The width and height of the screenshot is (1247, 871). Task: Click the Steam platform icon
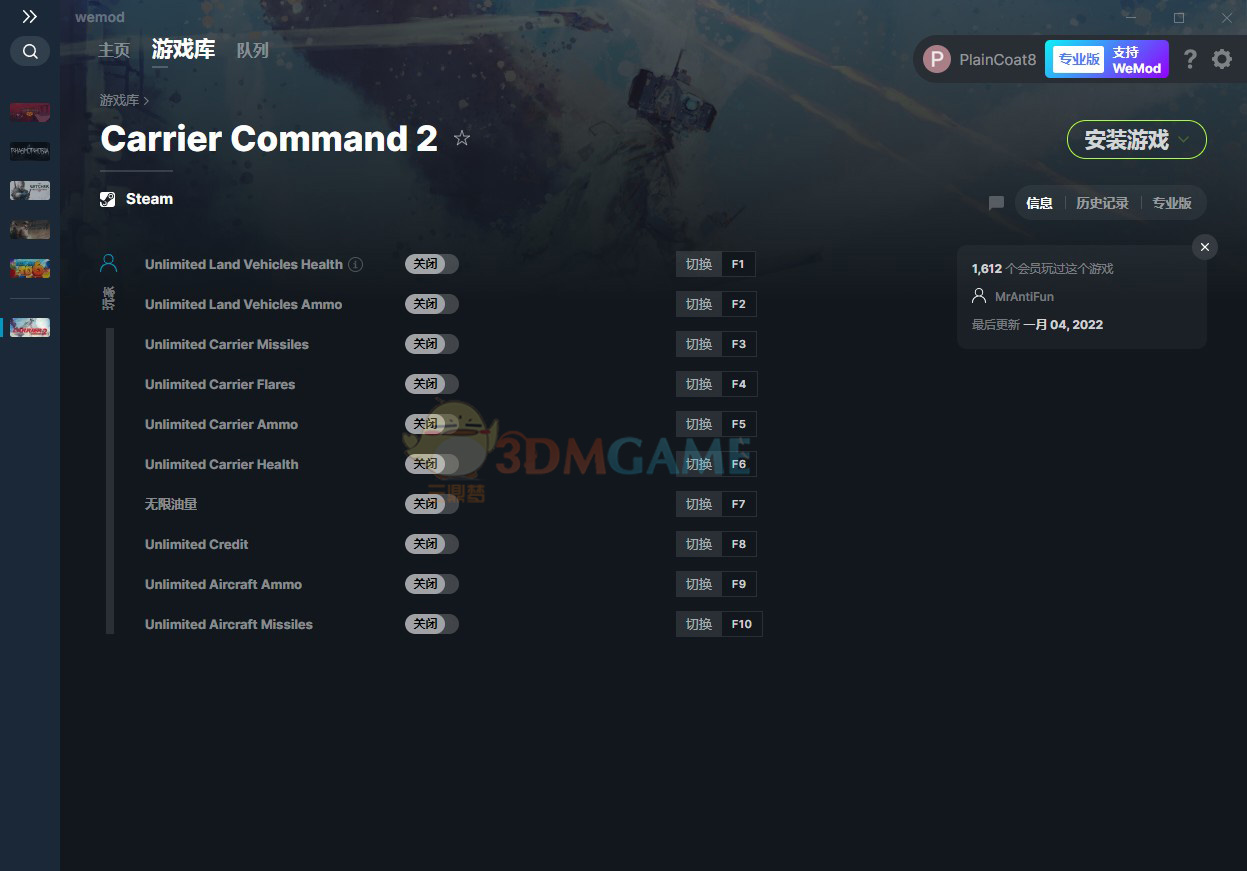(x=107, y=199)
